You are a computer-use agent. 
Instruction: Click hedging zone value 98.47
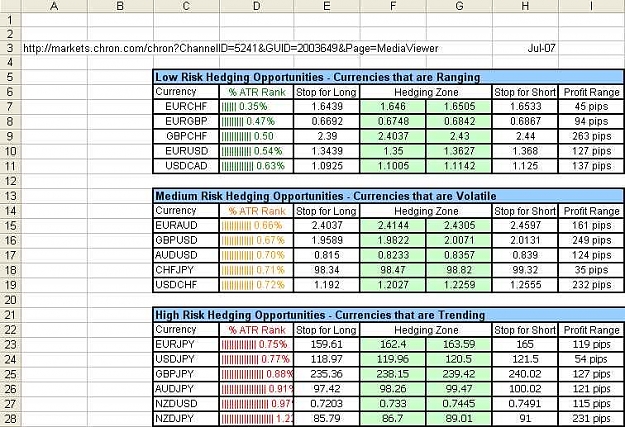[393, 270]
